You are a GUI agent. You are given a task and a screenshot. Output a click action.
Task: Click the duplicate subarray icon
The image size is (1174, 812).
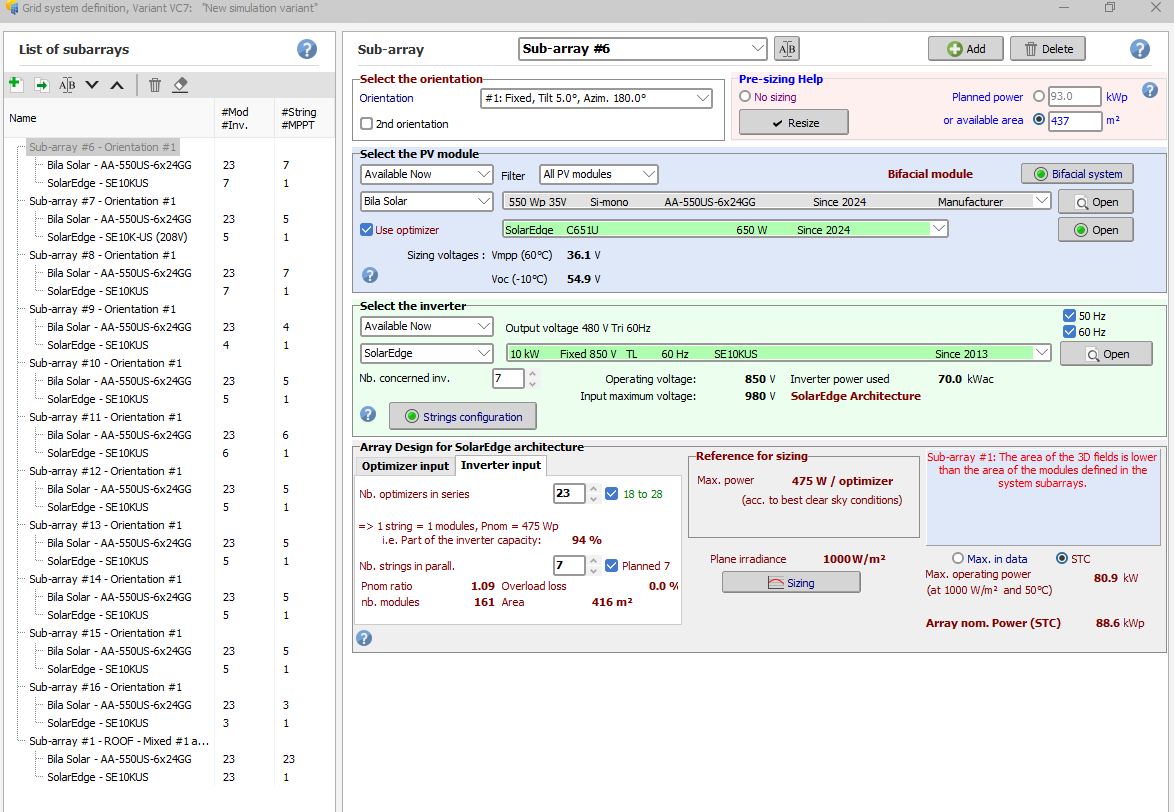pyautogui.click(x=41, y=85)
